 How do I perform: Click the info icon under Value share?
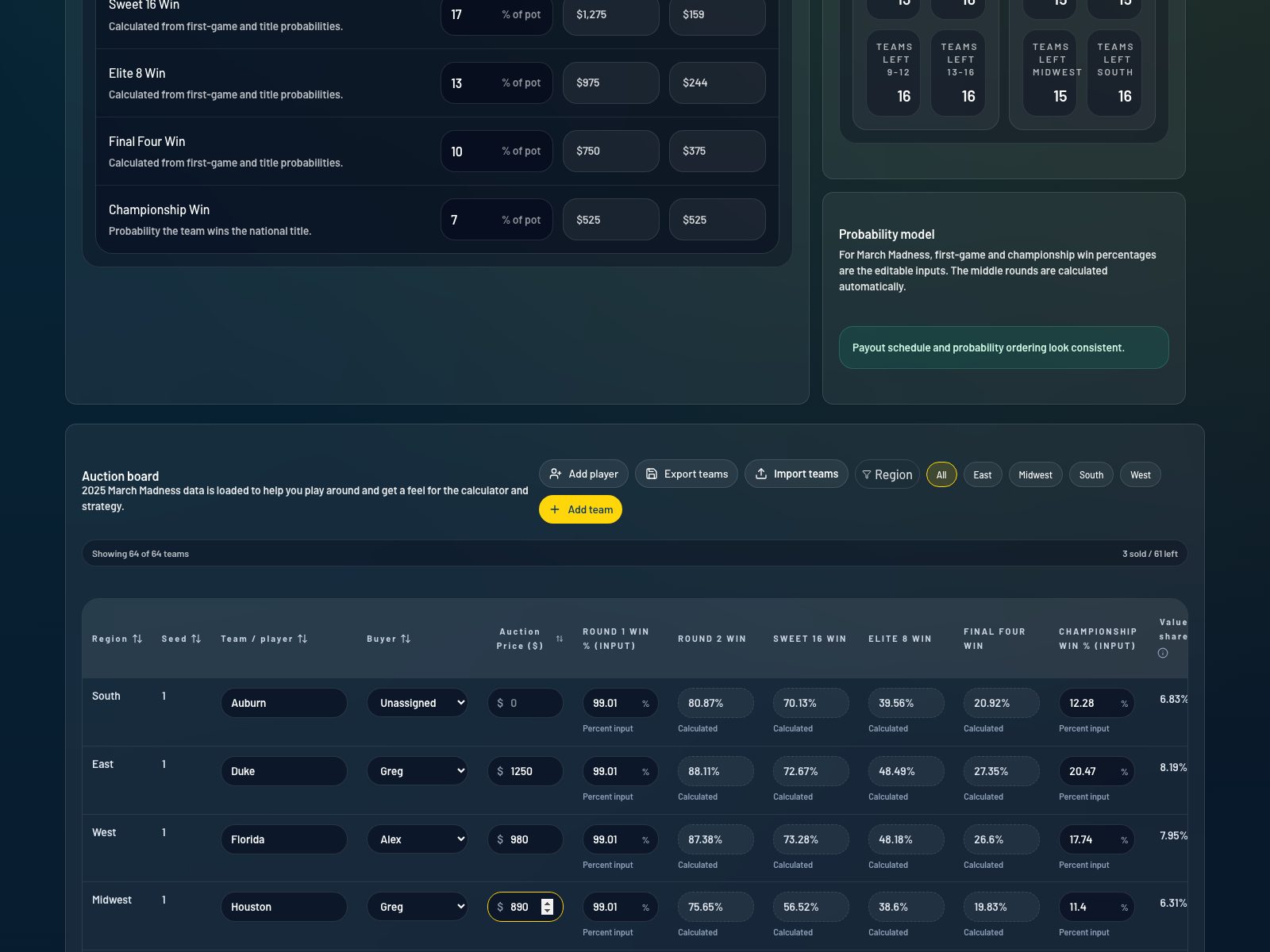click(1164, 653)
